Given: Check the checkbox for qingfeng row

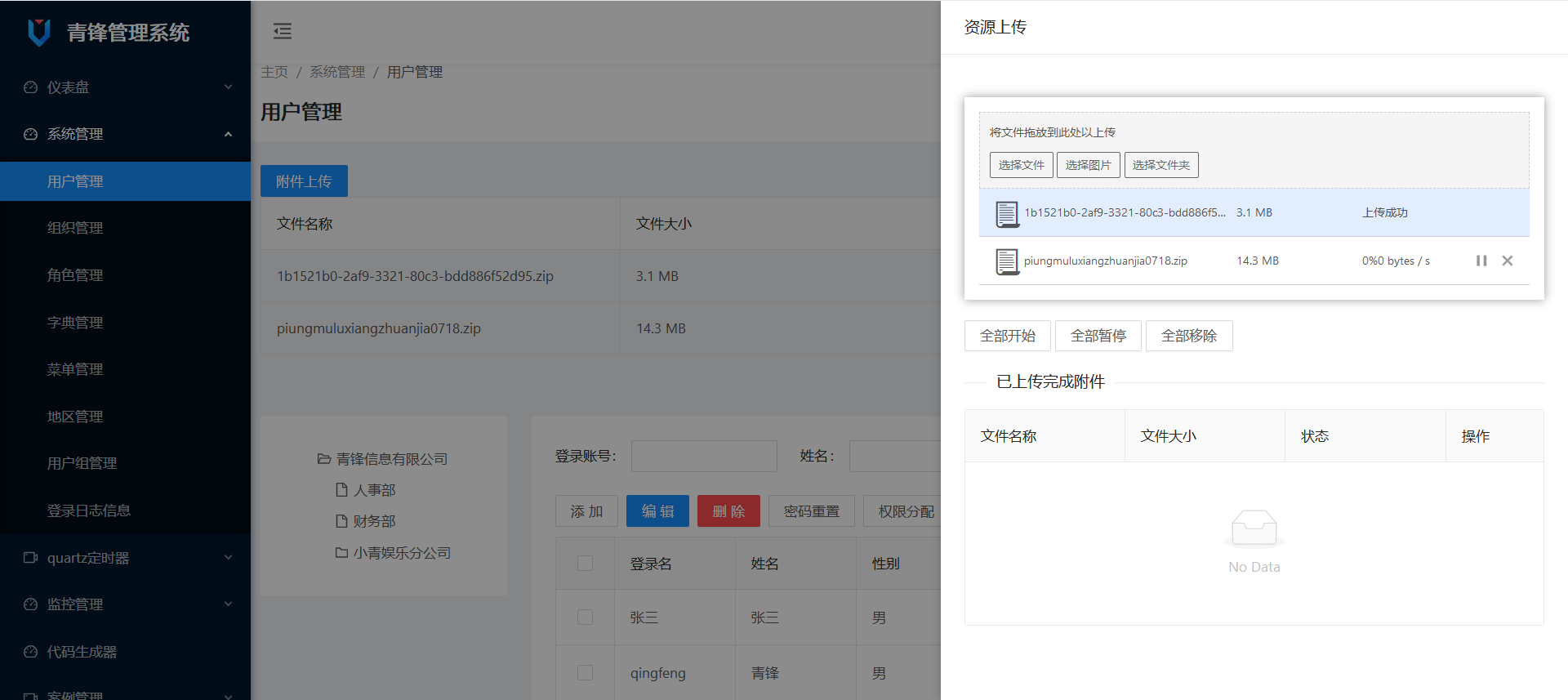Looking at the screenshot, I should point(585,672).
